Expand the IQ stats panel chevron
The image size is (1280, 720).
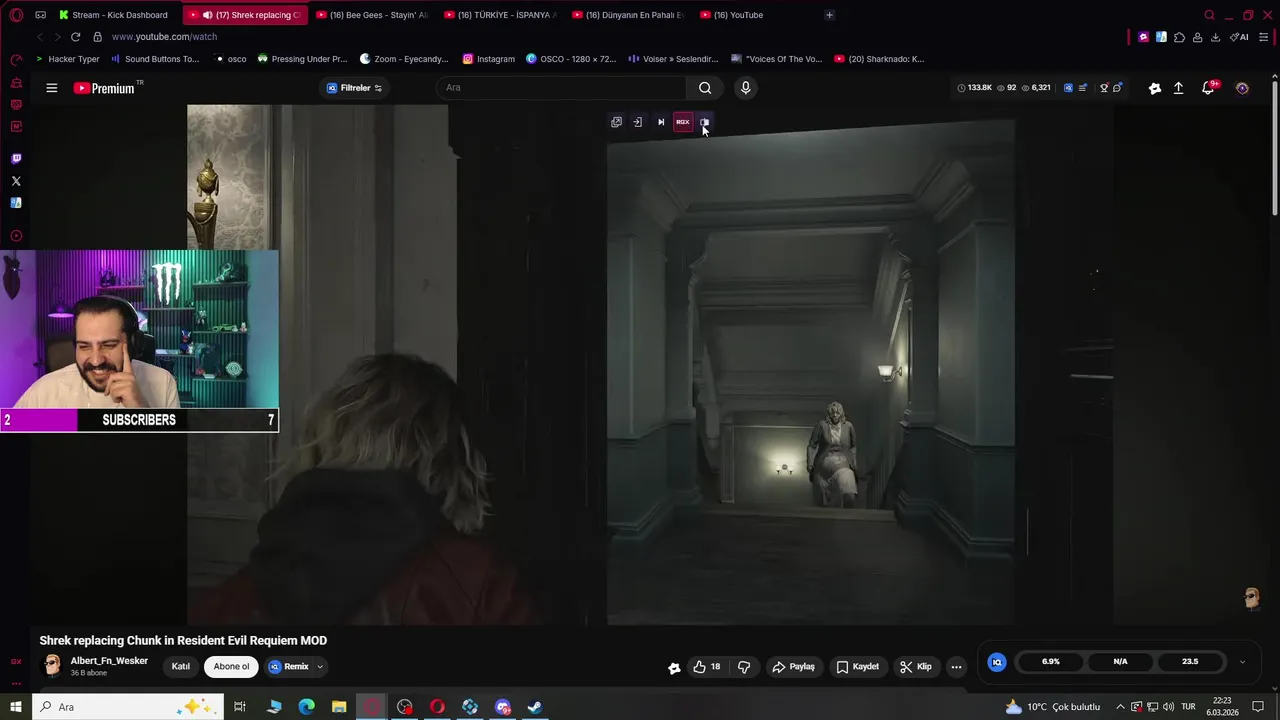point(1242,662)
